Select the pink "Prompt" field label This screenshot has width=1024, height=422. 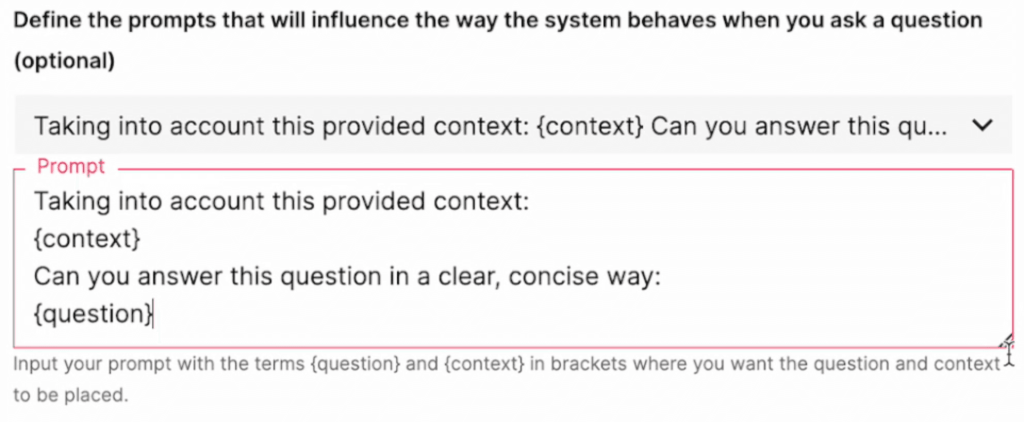[x=70, y=167]
